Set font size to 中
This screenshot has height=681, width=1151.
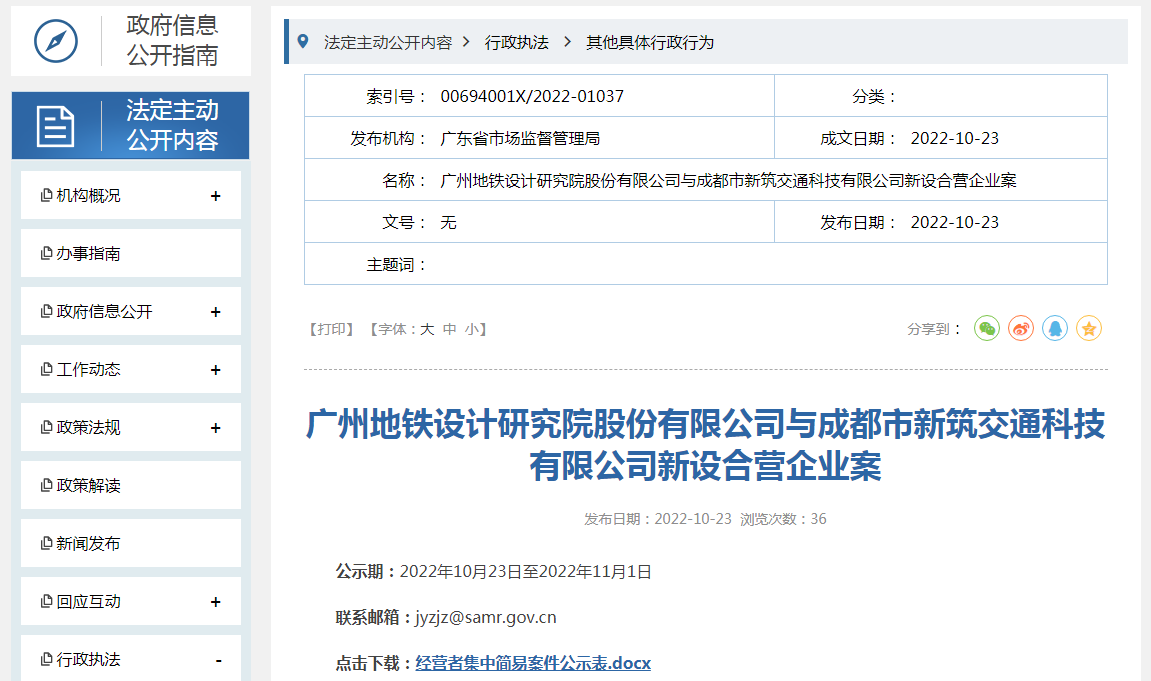[x=450, y=329]
